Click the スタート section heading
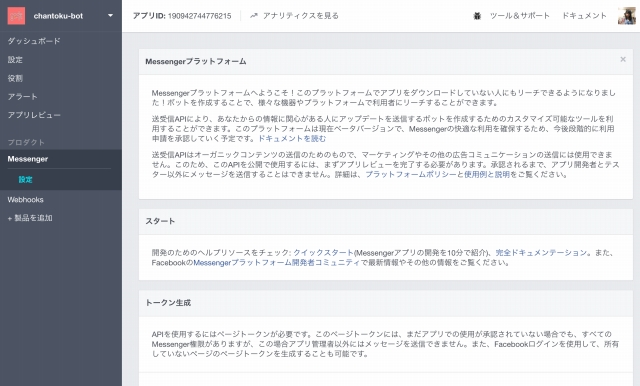The width and height of the screenshot is (640, 386). point(160,221)
